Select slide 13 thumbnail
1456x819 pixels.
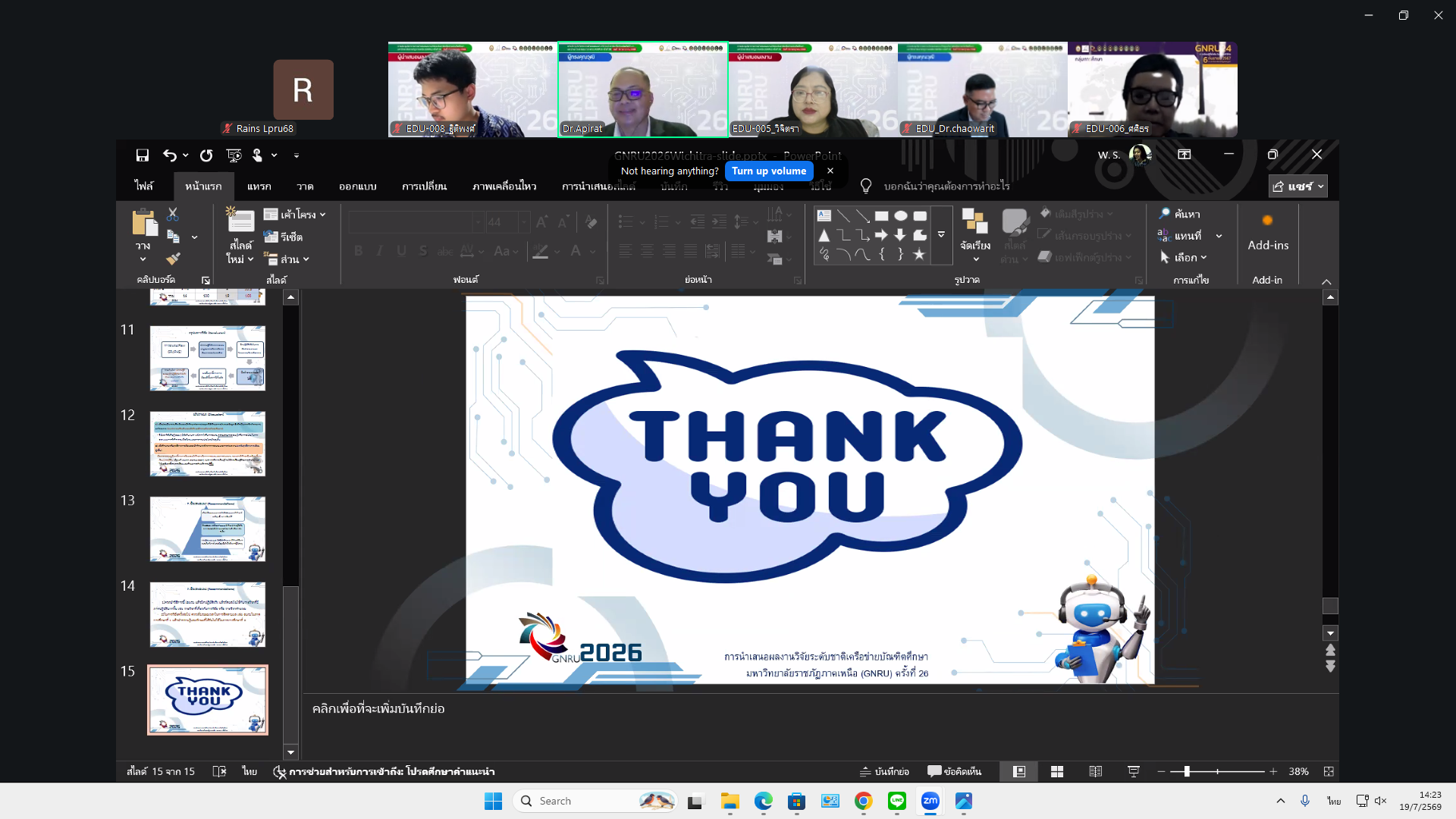point(208,529)
